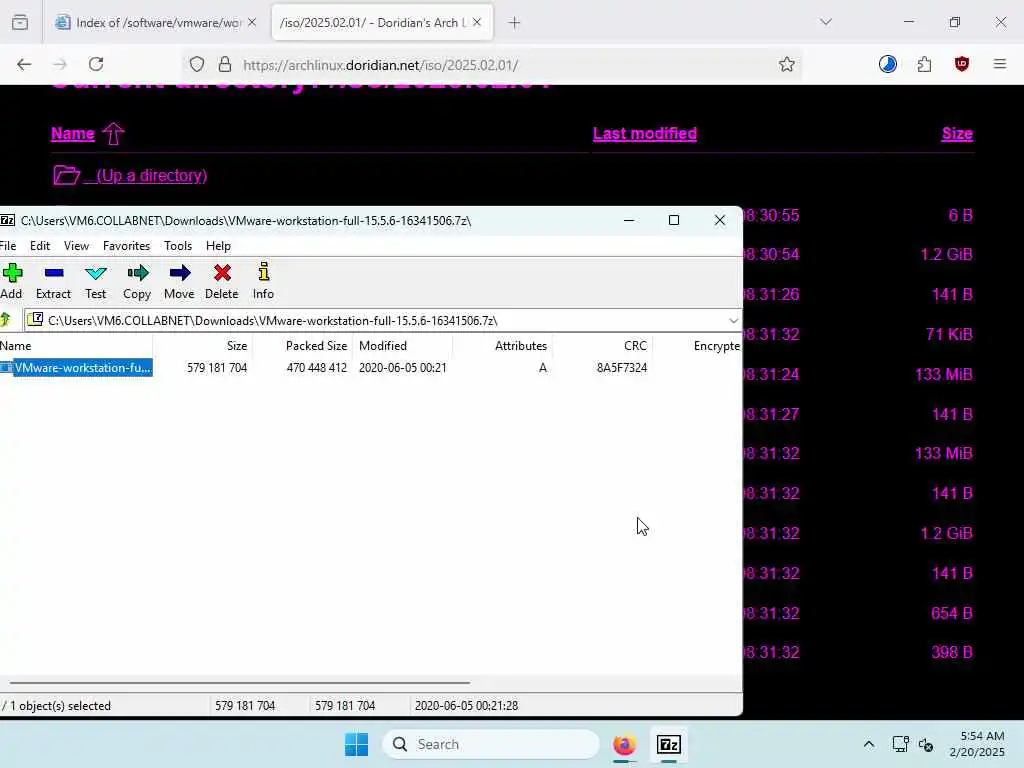Click the site padlock security icon
The image size is (1024, 768).
(x=225, y=64)
